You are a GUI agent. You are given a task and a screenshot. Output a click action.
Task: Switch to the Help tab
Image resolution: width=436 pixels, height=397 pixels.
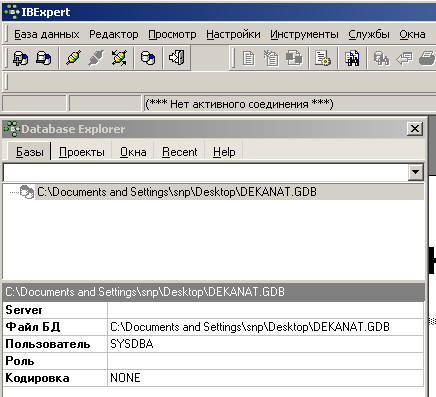224,152
